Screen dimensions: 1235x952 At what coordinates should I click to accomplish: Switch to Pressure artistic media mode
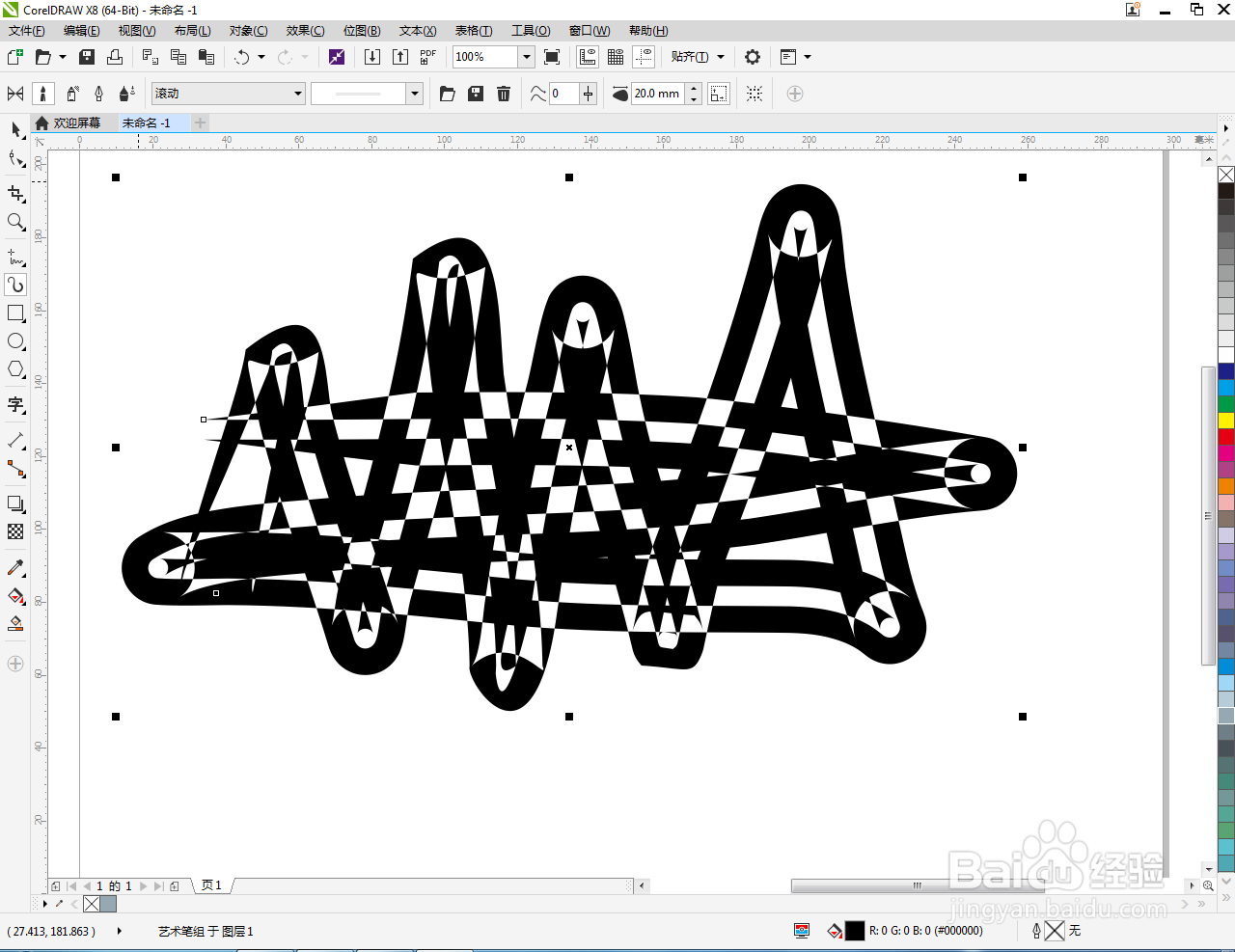click(127, 94)
